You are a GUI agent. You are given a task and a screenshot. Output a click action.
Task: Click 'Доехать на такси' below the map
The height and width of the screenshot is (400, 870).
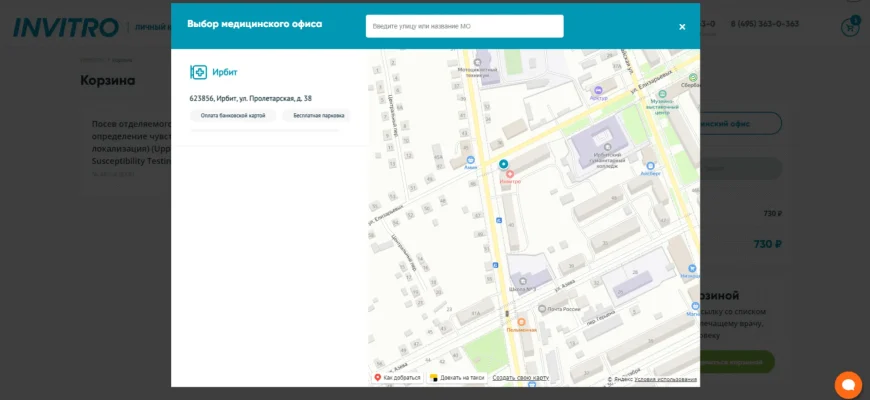coord(457,378)
